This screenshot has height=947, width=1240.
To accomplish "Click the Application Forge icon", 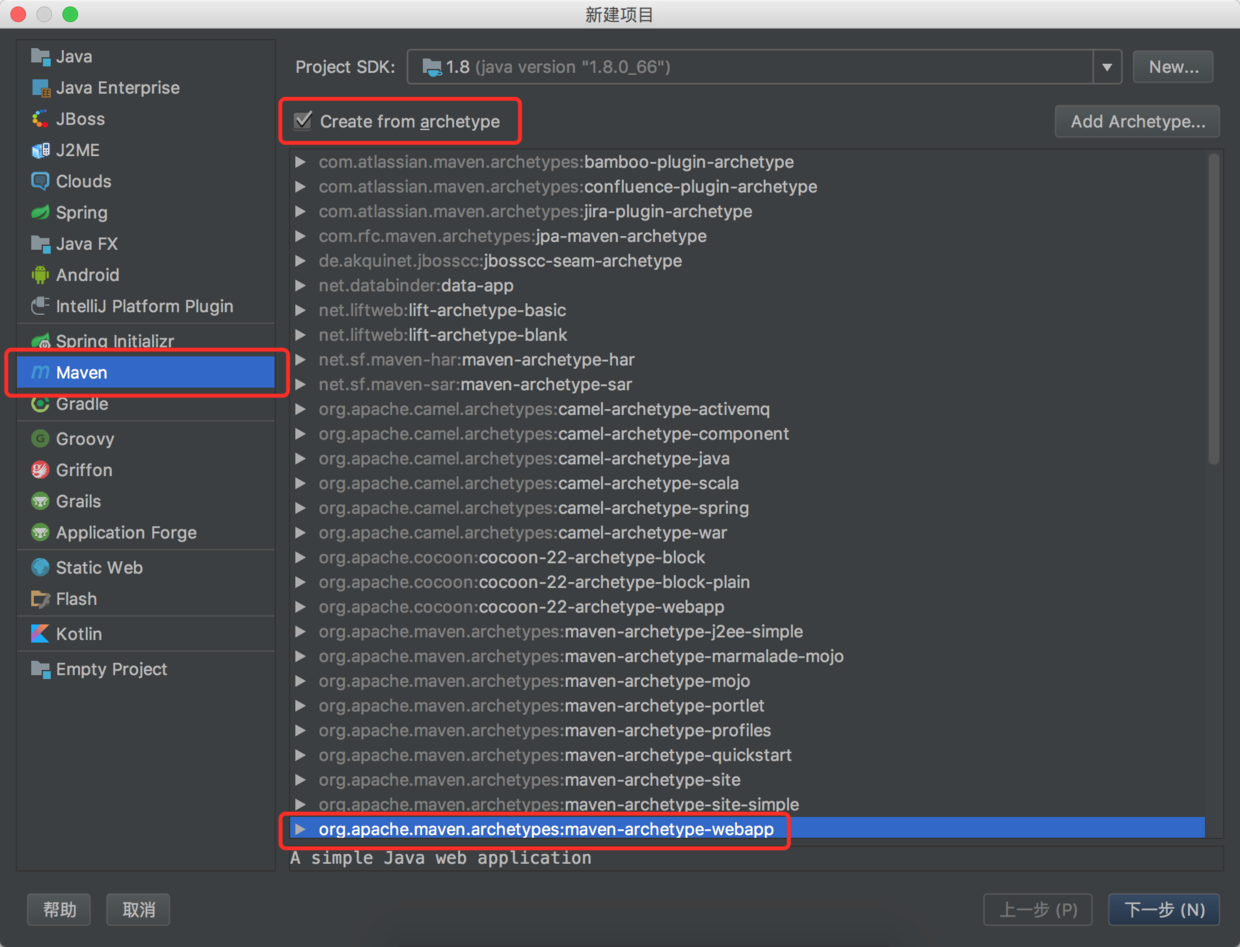I will (x=40, y=533).
